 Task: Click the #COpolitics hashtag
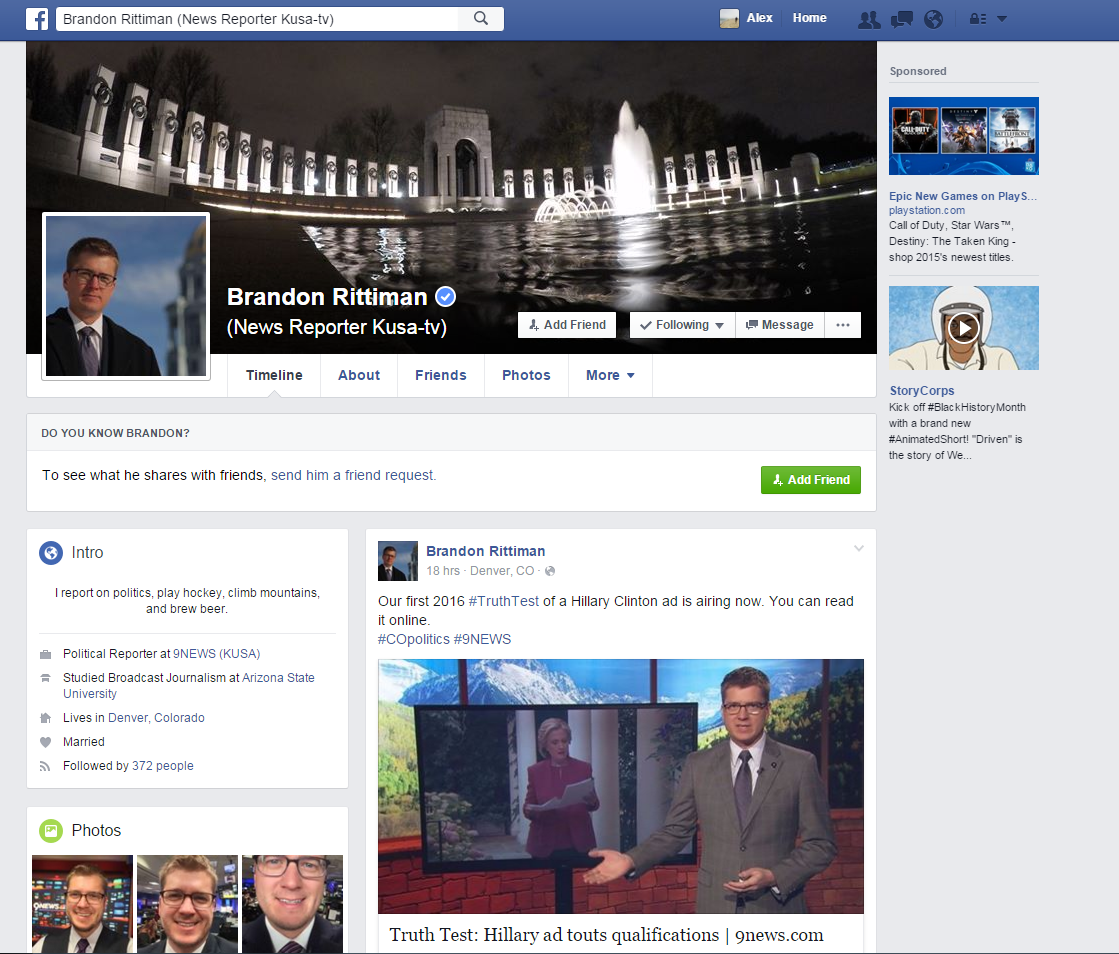pos(414,639)
